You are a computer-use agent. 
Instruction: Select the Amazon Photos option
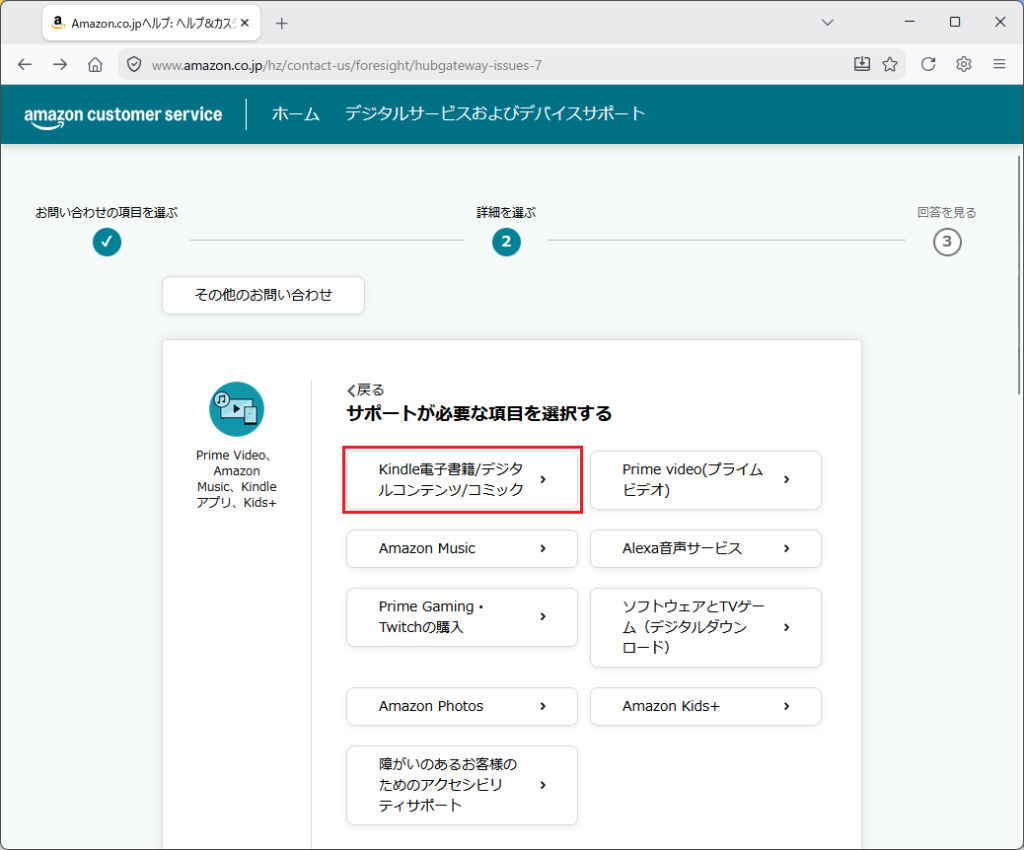(462, 706)
